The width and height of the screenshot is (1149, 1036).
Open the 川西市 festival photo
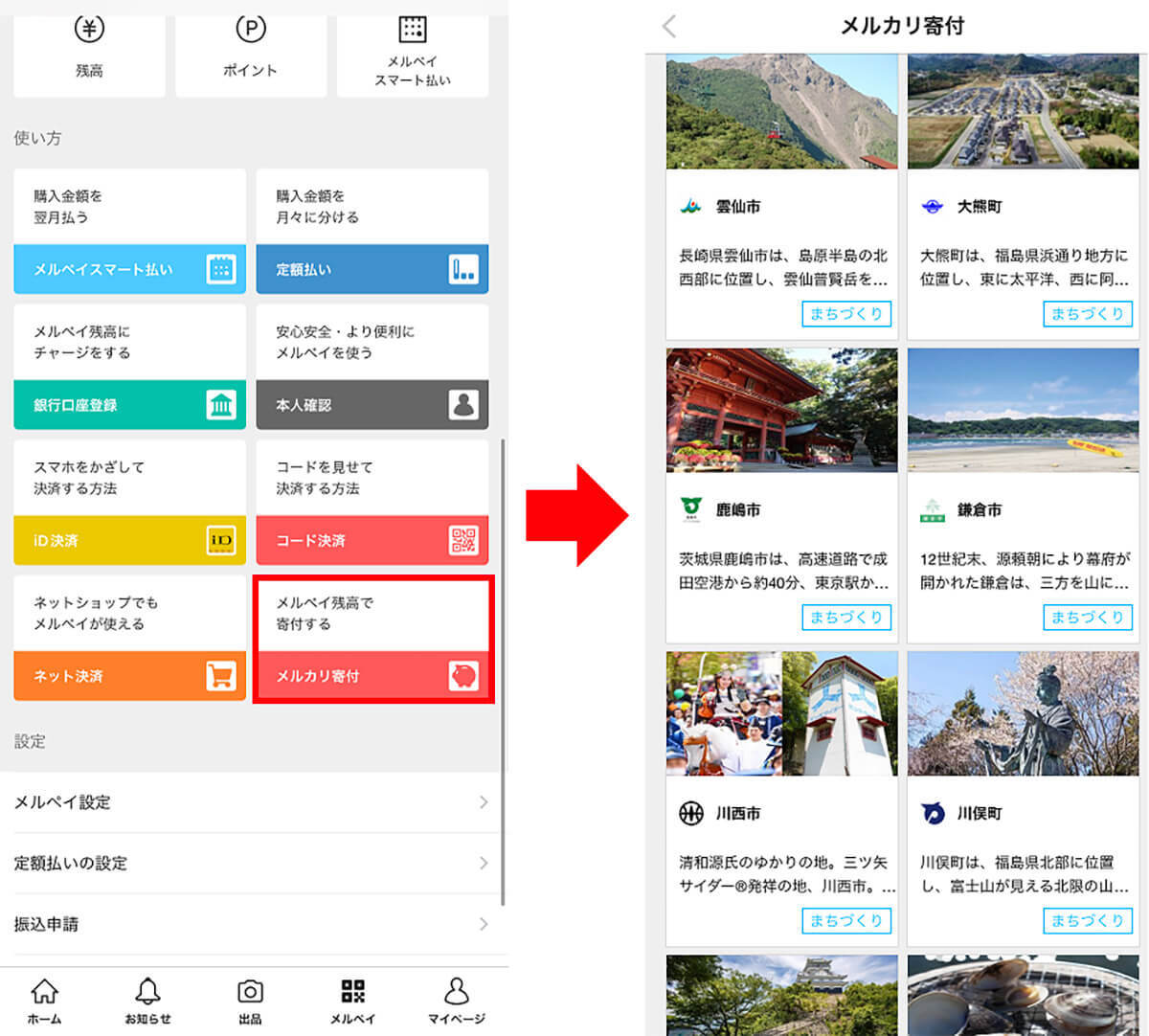(782, 713)
